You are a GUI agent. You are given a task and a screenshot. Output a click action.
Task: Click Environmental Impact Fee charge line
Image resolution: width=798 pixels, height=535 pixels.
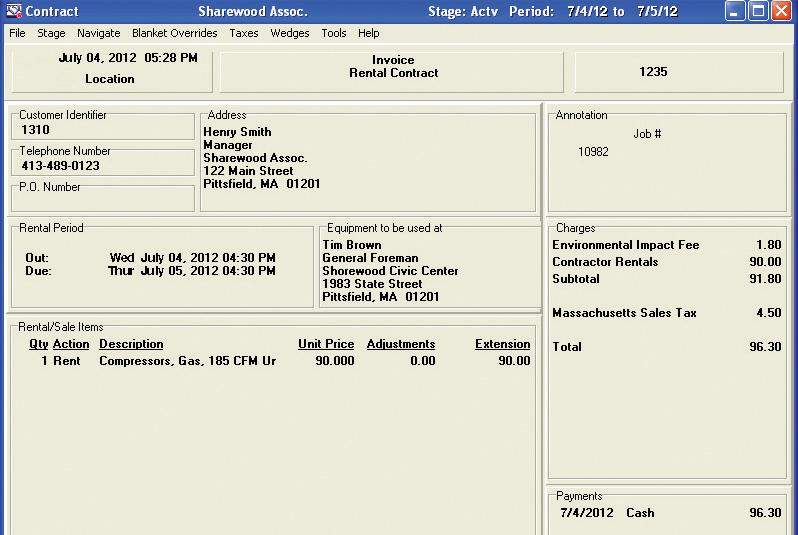pos(667,245)
